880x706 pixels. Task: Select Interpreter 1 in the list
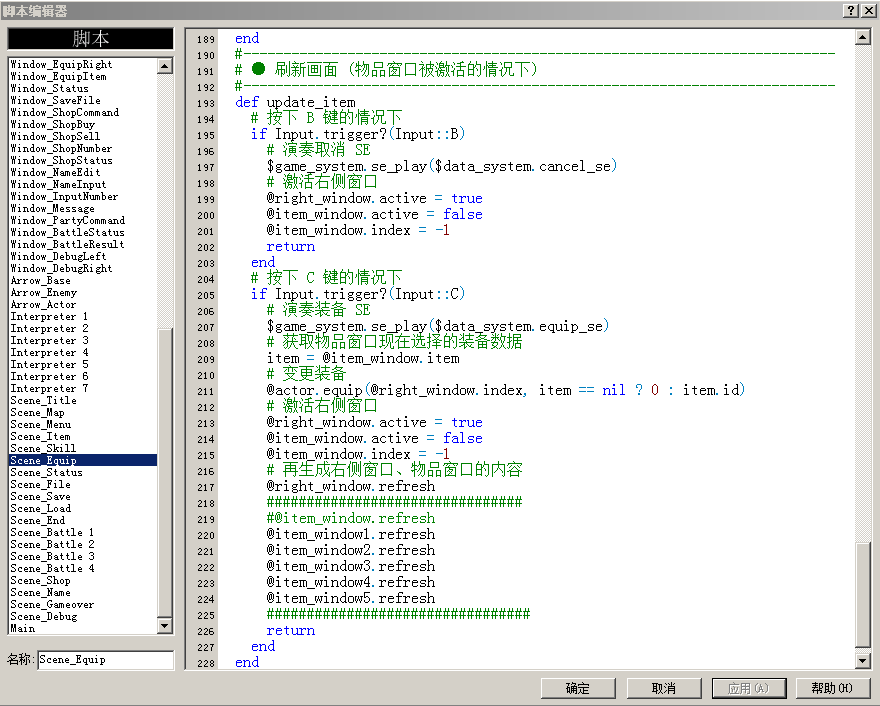coord(82,317)
